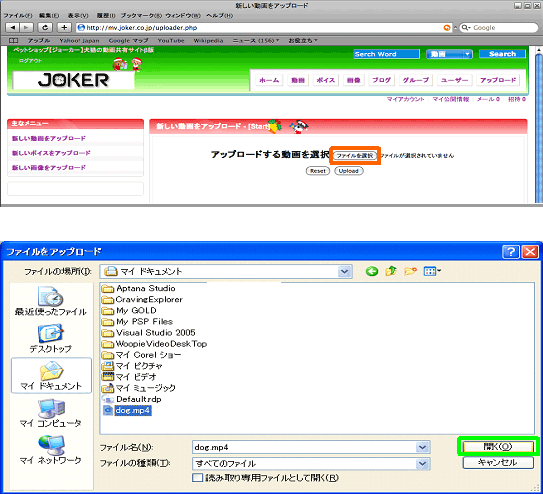Select the マイ ミュージック folder
The width and height of the screenshot is (543, 494).
[139, 388]
